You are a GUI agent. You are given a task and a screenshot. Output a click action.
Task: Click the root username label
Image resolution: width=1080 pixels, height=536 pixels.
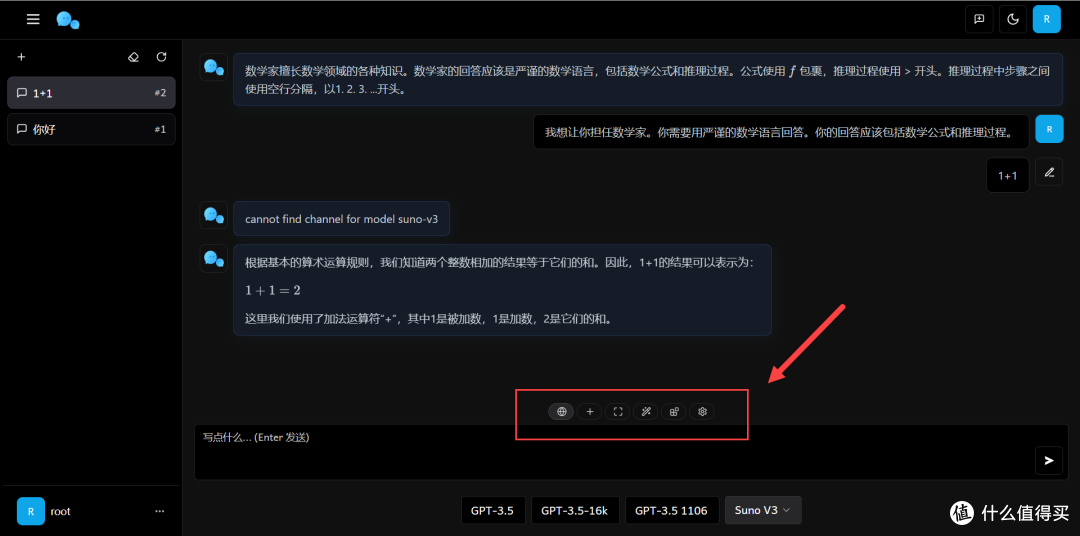coord(61,511)
